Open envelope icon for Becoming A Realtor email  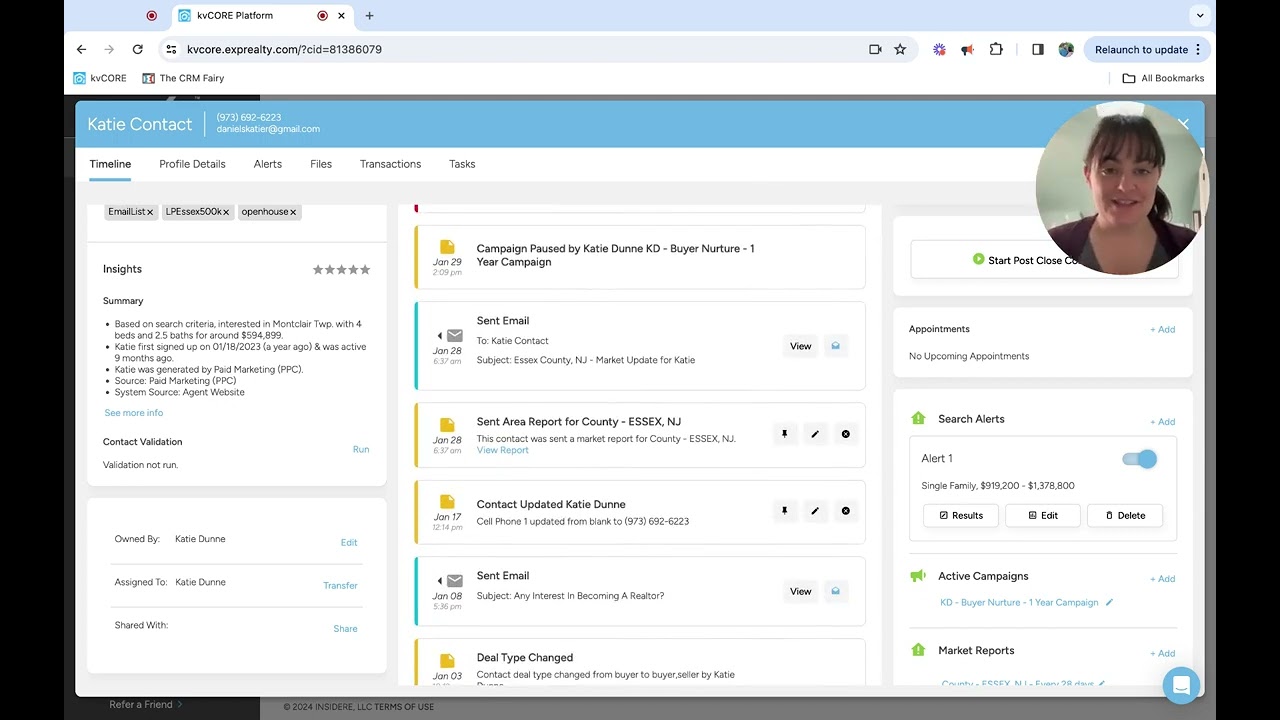tap(835, 591)
